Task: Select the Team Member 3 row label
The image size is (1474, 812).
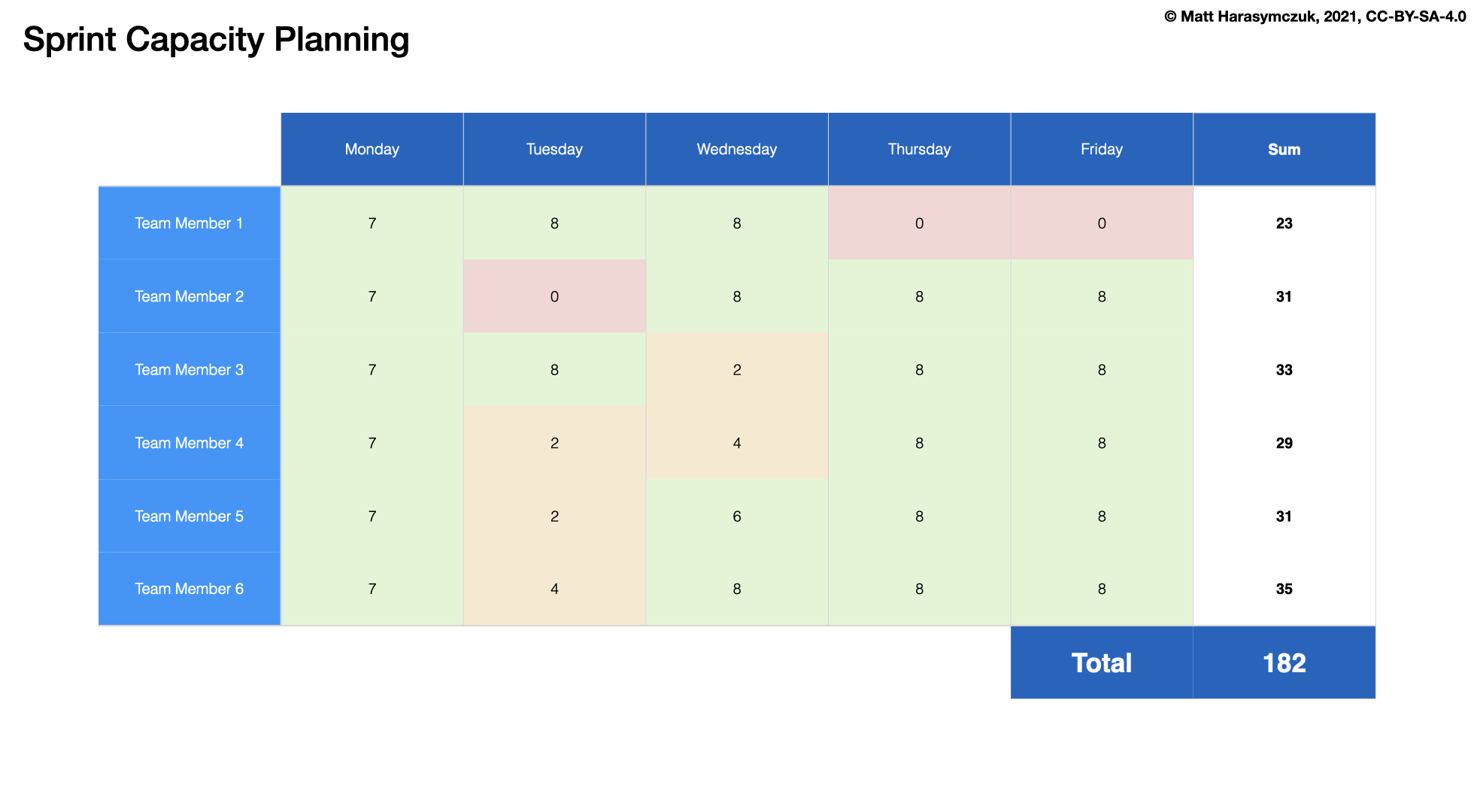Action: 189,369
